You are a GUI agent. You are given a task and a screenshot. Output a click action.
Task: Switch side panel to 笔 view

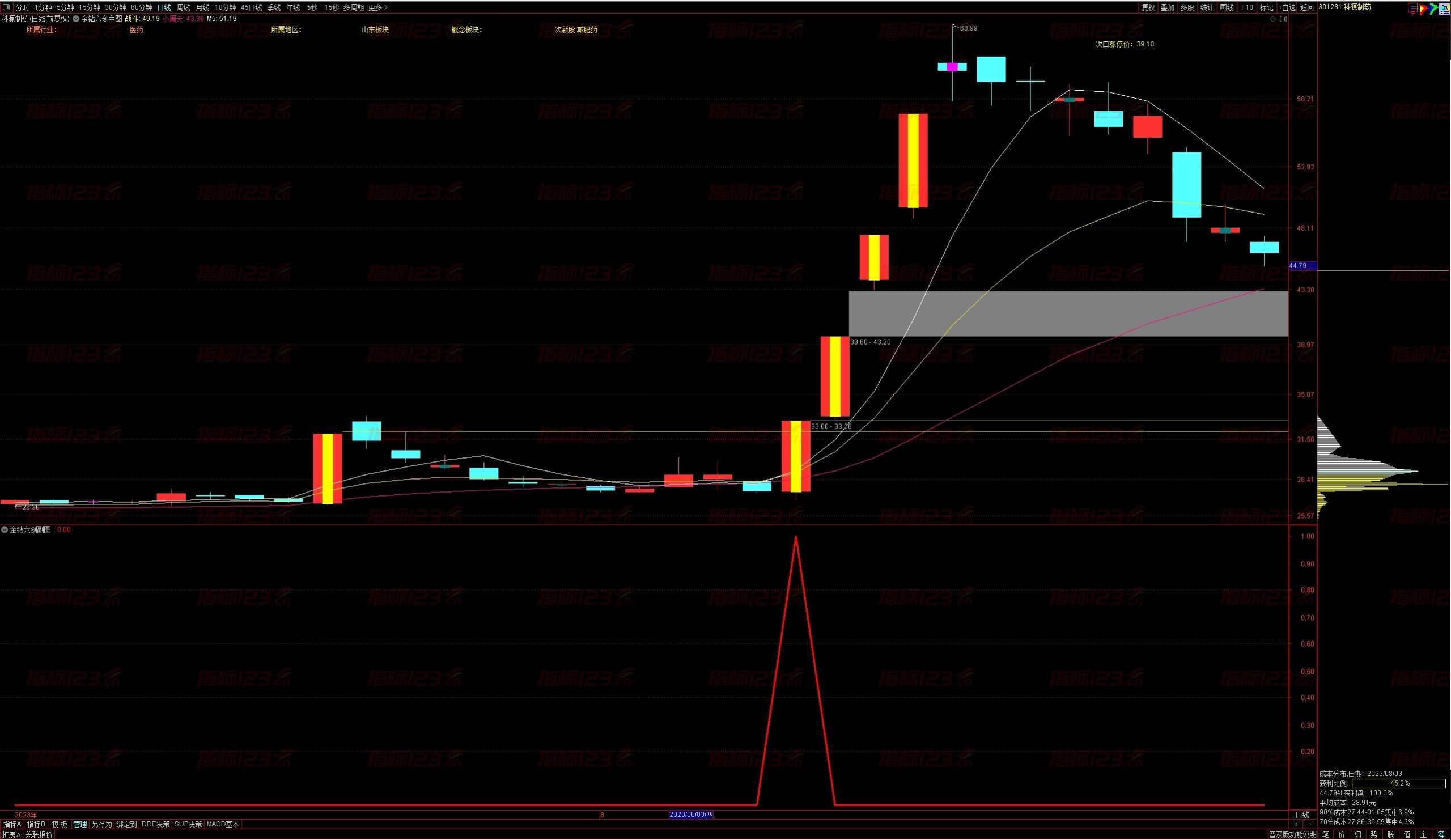click(1326, 834)
